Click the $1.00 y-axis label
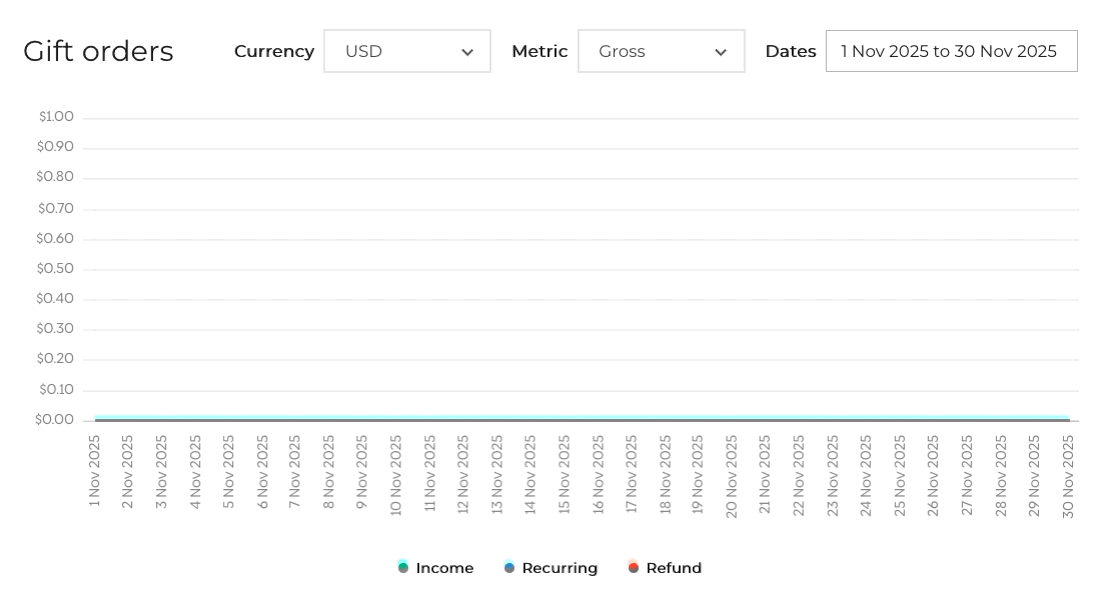 click(56, 117)
